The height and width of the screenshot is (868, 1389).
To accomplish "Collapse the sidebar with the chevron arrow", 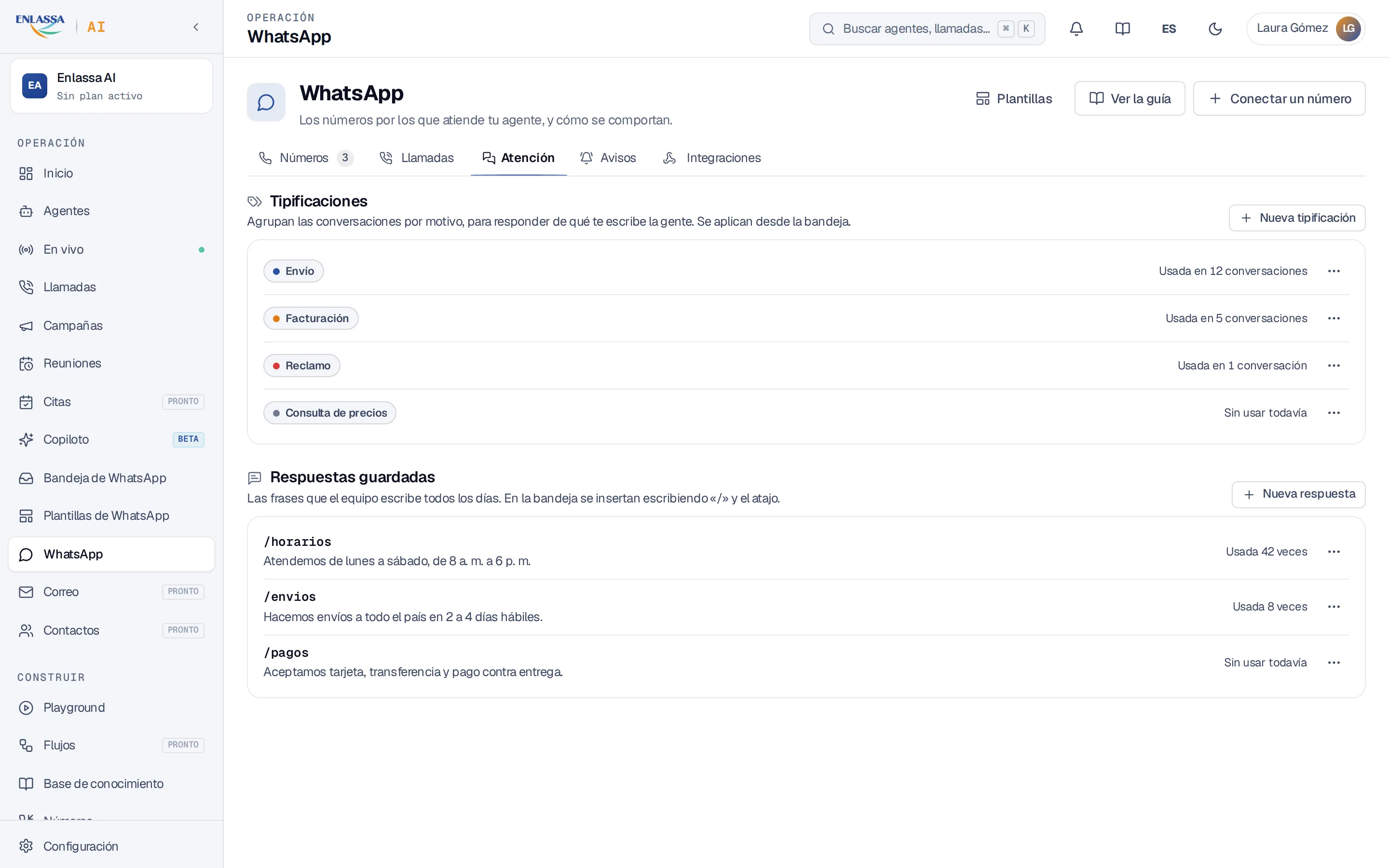I will [196, 27].
